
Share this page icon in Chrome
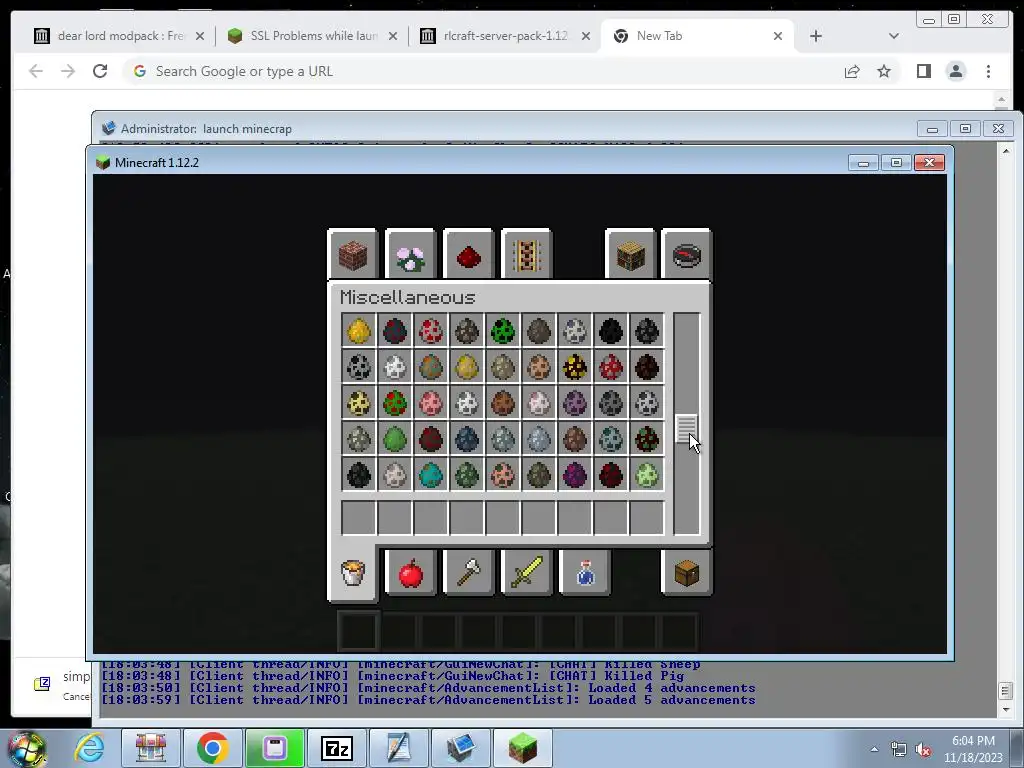tap(852, 71)
